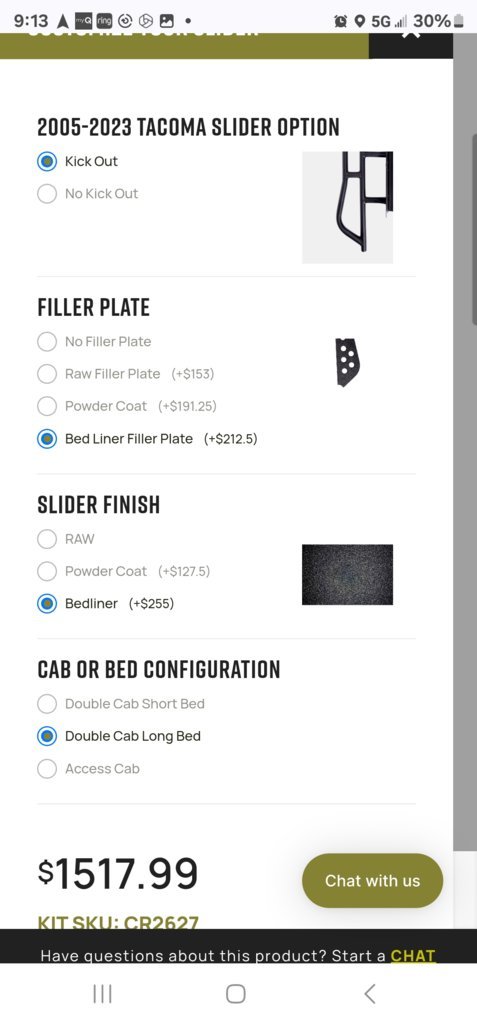Follow the CHAT link in footer
Image resolution: width=477 pixels, height=1023 pixels.
(x=412, y=956)
